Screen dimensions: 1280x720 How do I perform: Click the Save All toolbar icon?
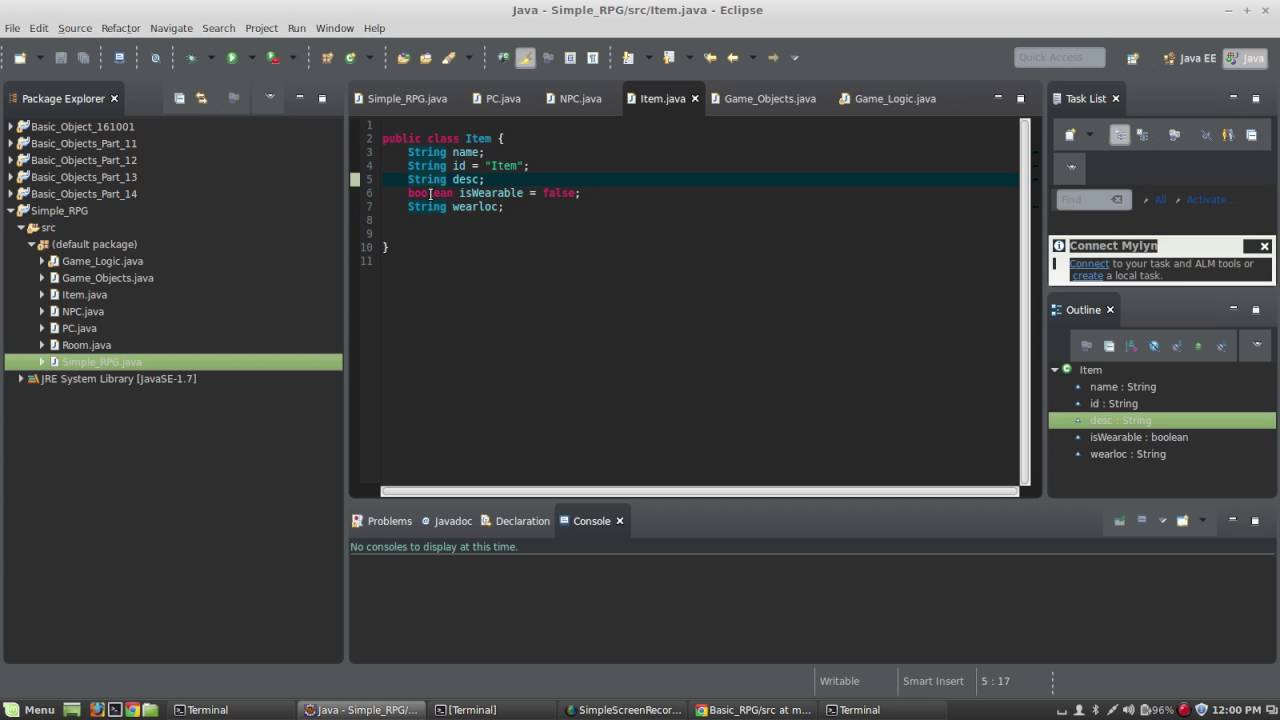click(83, 58)
